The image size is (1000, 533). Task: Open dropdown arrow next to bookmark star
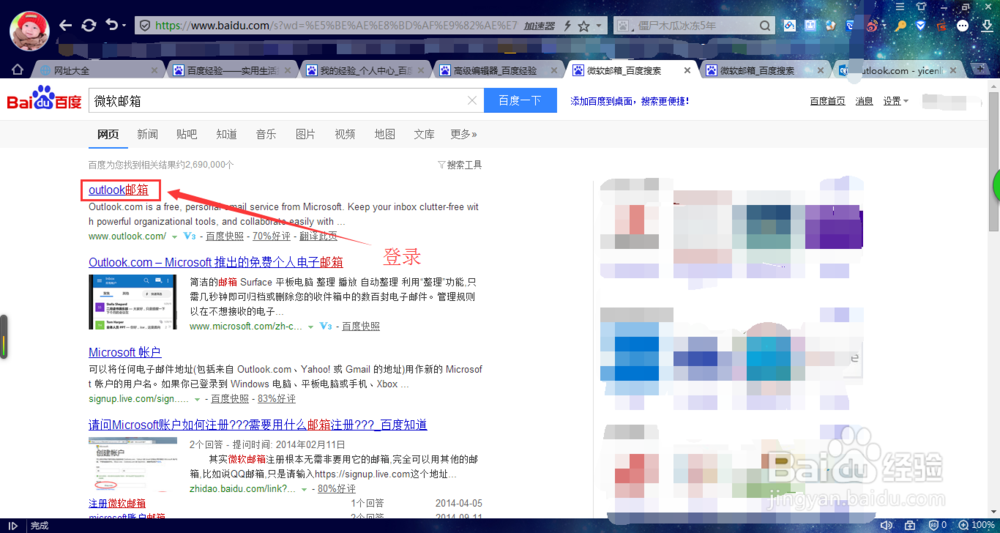(598, 26)
